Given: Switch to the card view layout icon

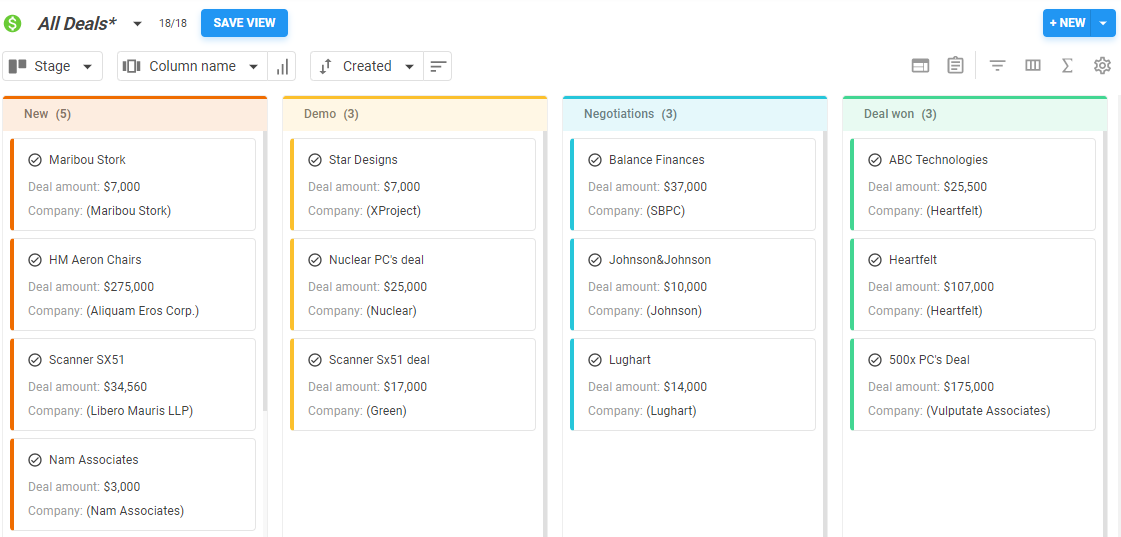Looking at the screenshot, I should click(x=920, y=66).
